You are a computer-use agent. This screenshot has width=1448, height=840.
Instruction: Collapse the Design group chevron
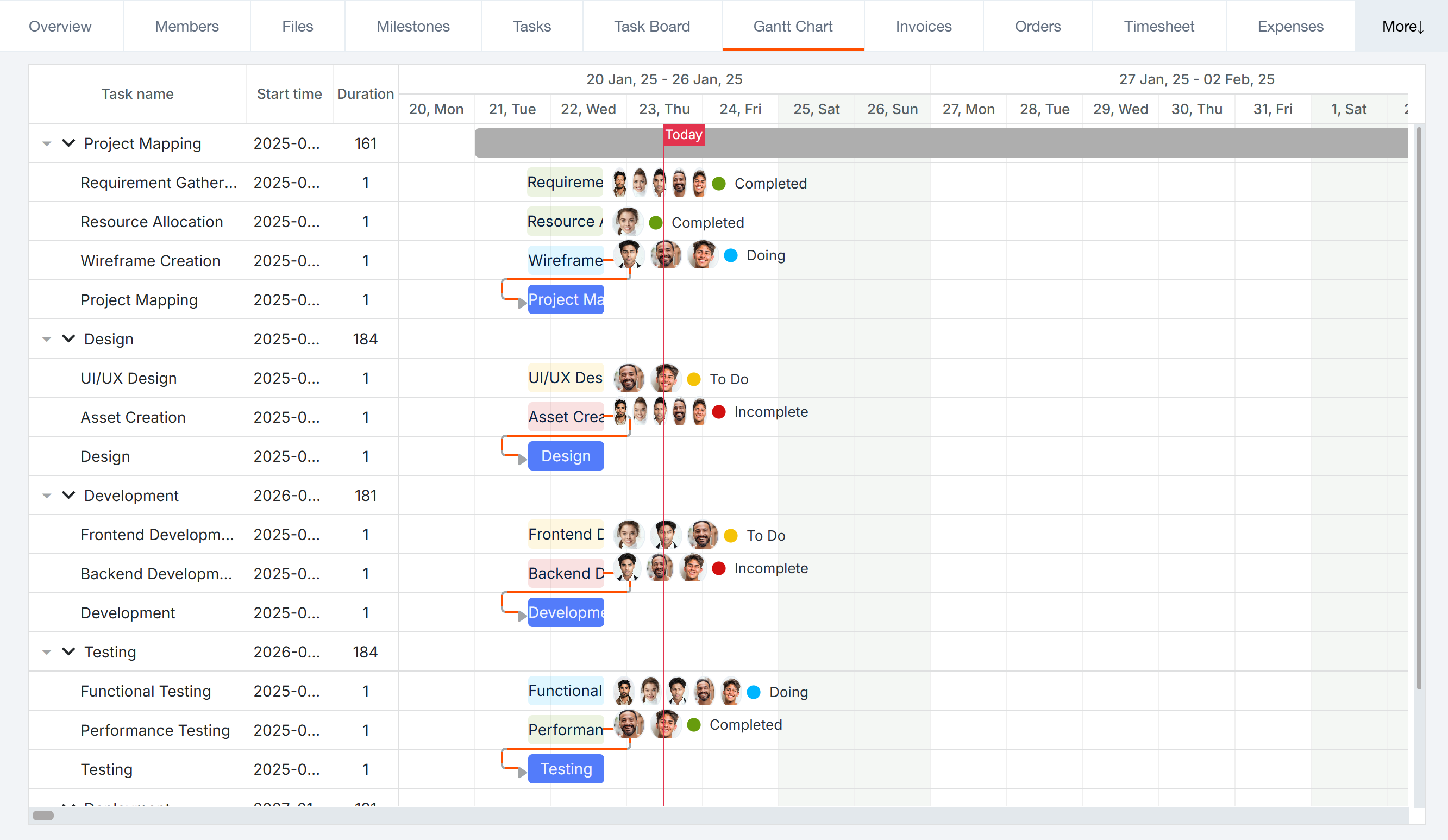tap(68, 339)
